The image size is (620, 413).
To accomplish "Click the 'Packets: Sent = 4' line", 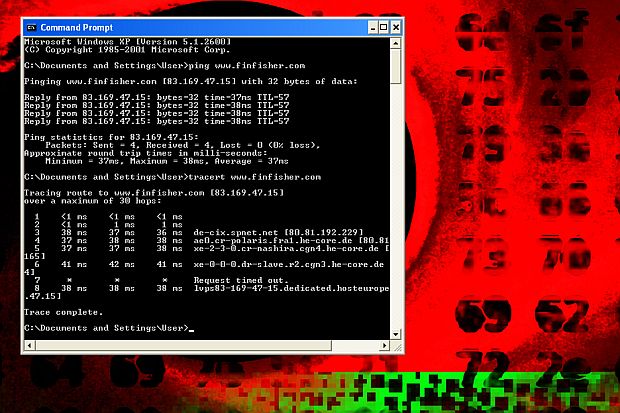I will click(x=182, y=145).
